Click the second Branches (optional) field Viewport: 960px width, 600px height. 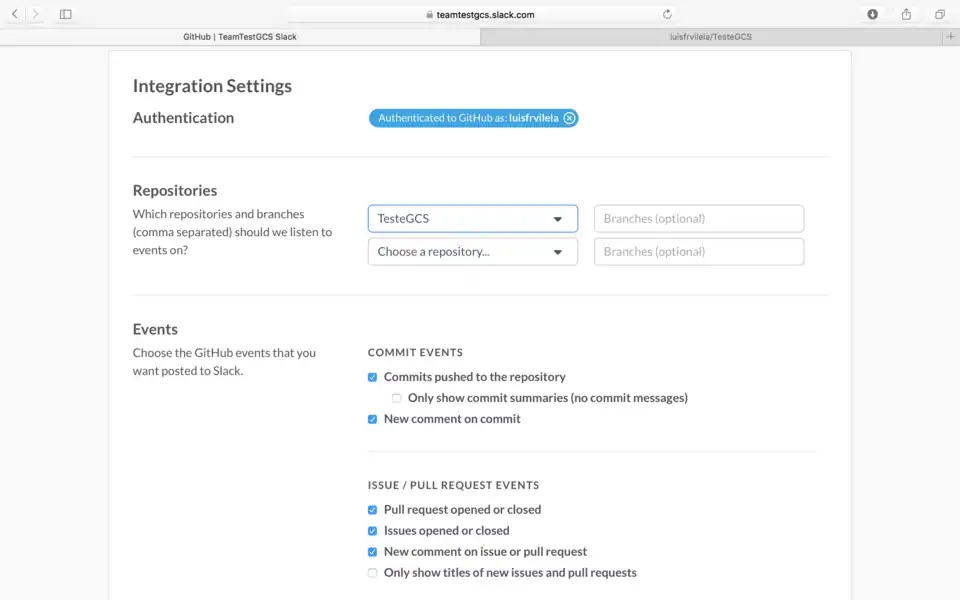[698, 252]
